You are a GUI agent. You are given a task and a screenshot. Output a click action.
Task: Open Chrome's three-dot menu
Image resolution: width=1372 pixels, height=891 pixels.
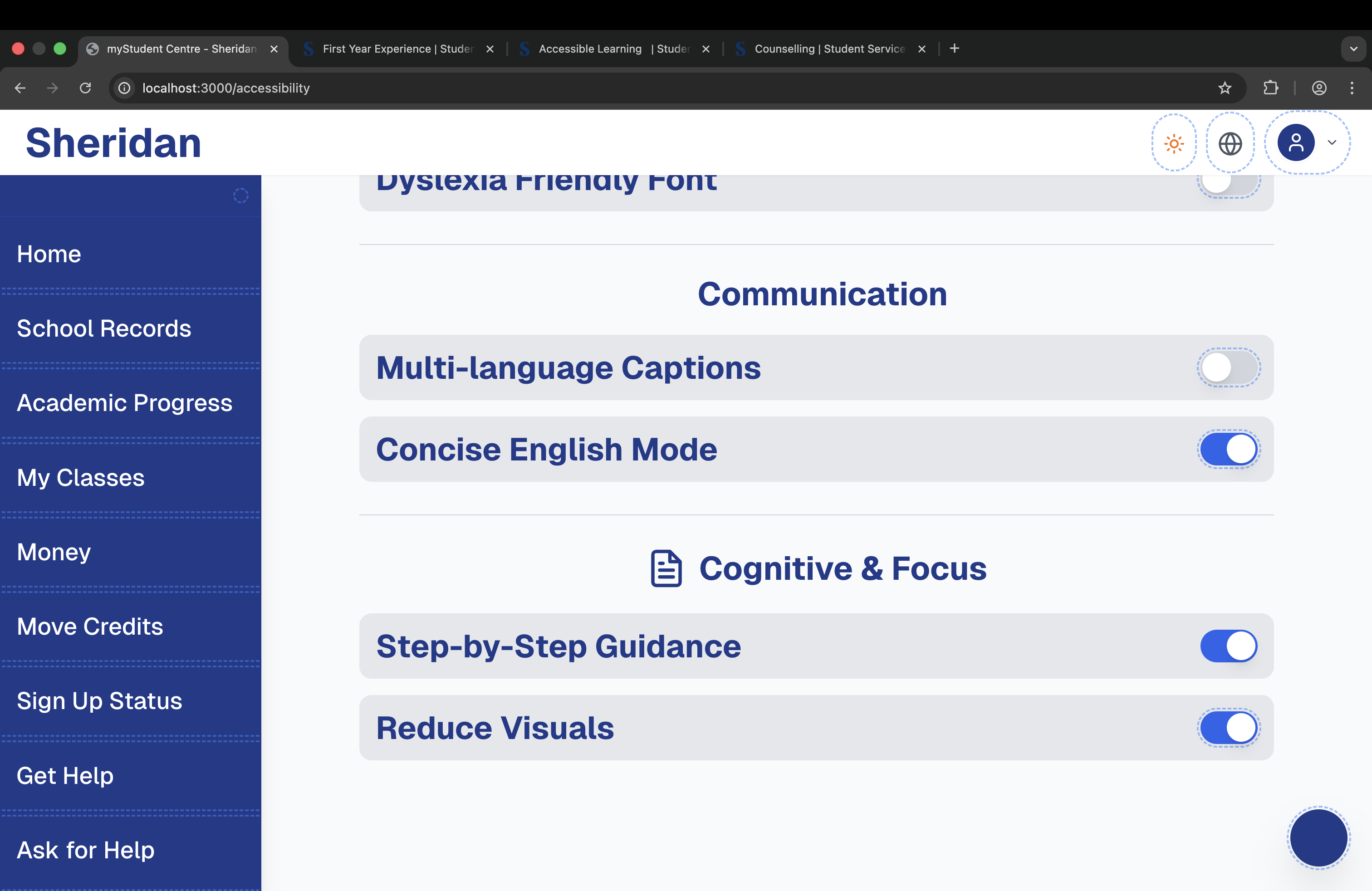(x=1351, y=88)
